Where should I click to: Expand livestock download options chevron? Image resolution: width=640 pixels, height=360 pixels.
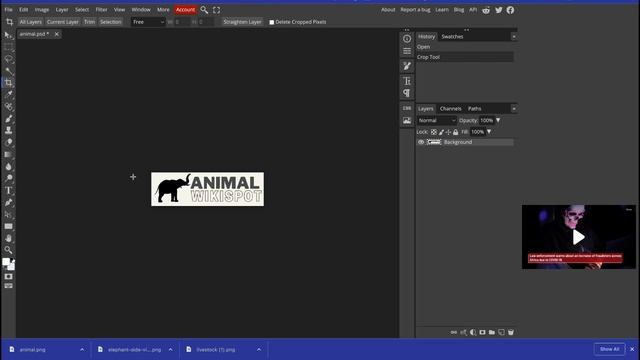259,349
